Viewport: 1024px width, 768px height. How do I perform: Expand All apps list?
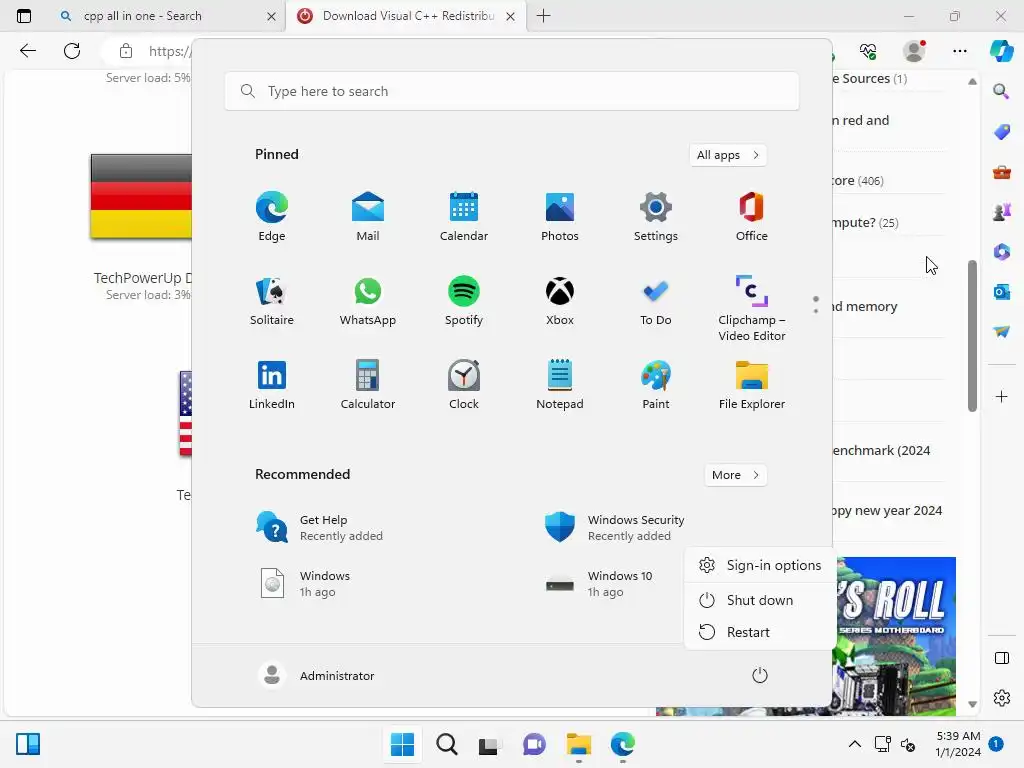pyautogui.click(x=728, y=155)
